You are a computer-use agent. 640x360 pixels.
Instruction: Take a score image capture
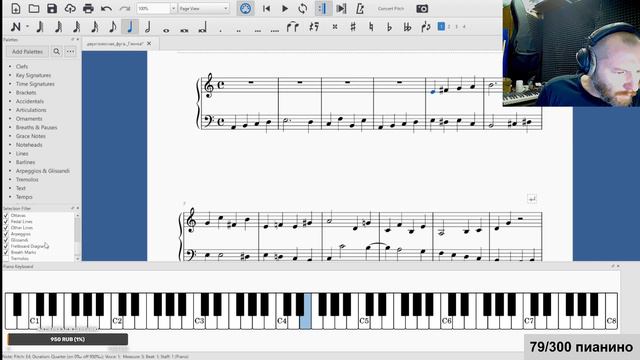click(422, 9)
